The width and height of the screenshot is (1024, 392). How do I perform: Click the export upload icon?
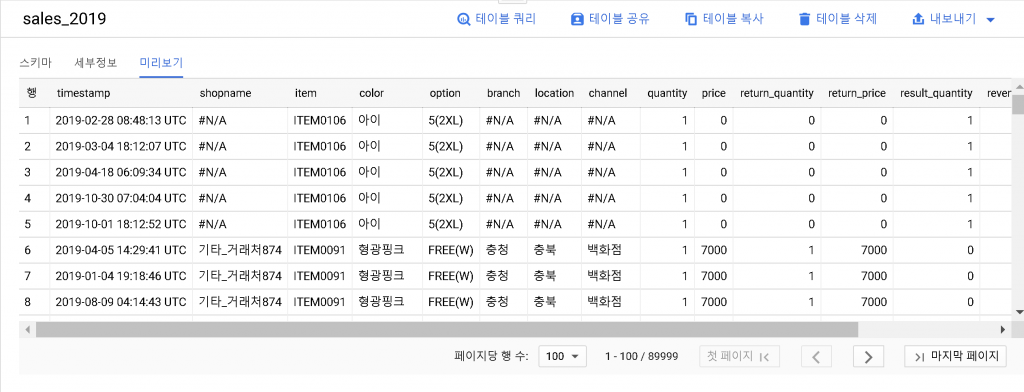pyautogui.click(x=918, y=19)
